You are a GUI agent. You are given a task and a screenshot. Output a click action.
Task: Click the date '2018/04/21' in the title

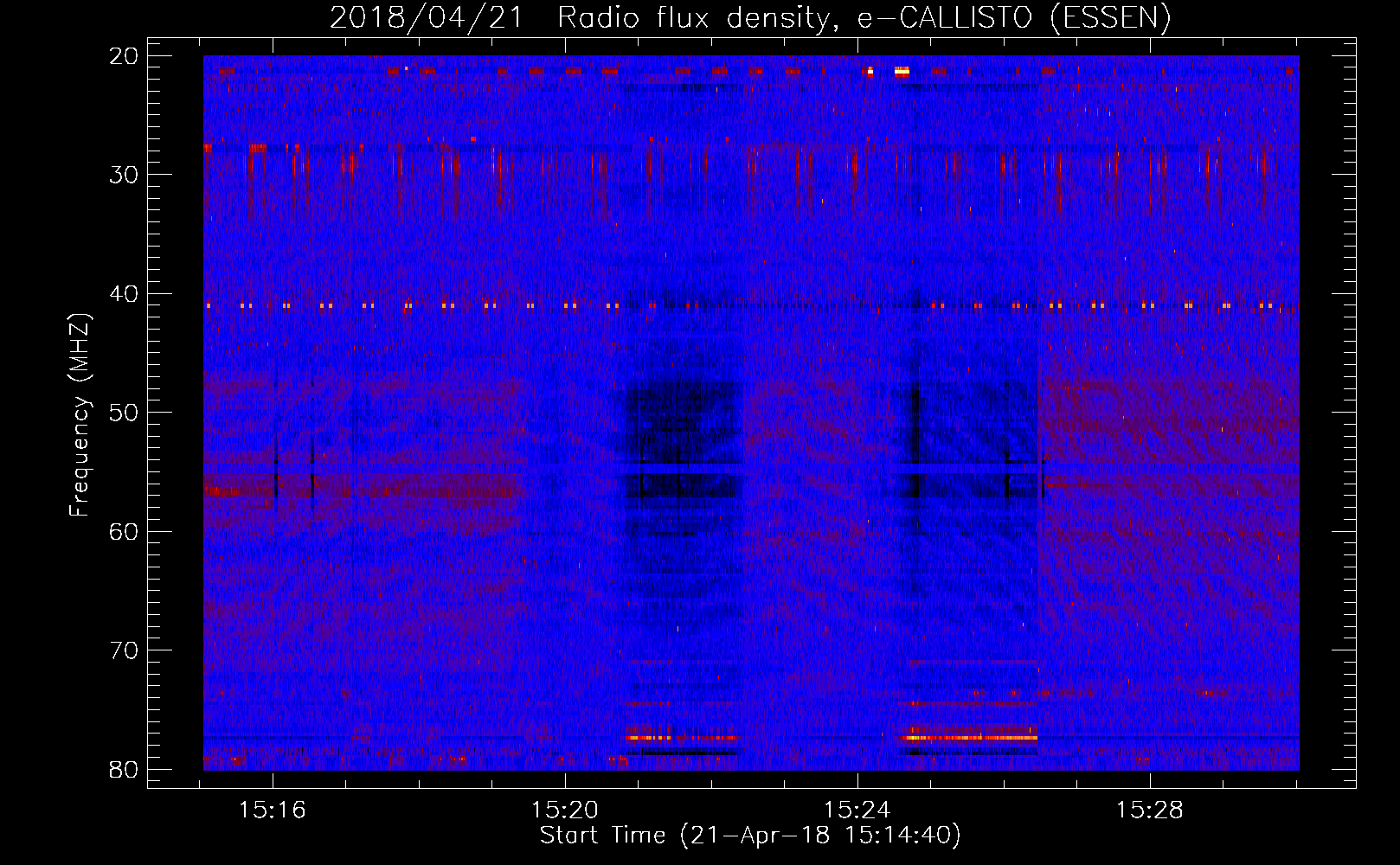(426, 18)
